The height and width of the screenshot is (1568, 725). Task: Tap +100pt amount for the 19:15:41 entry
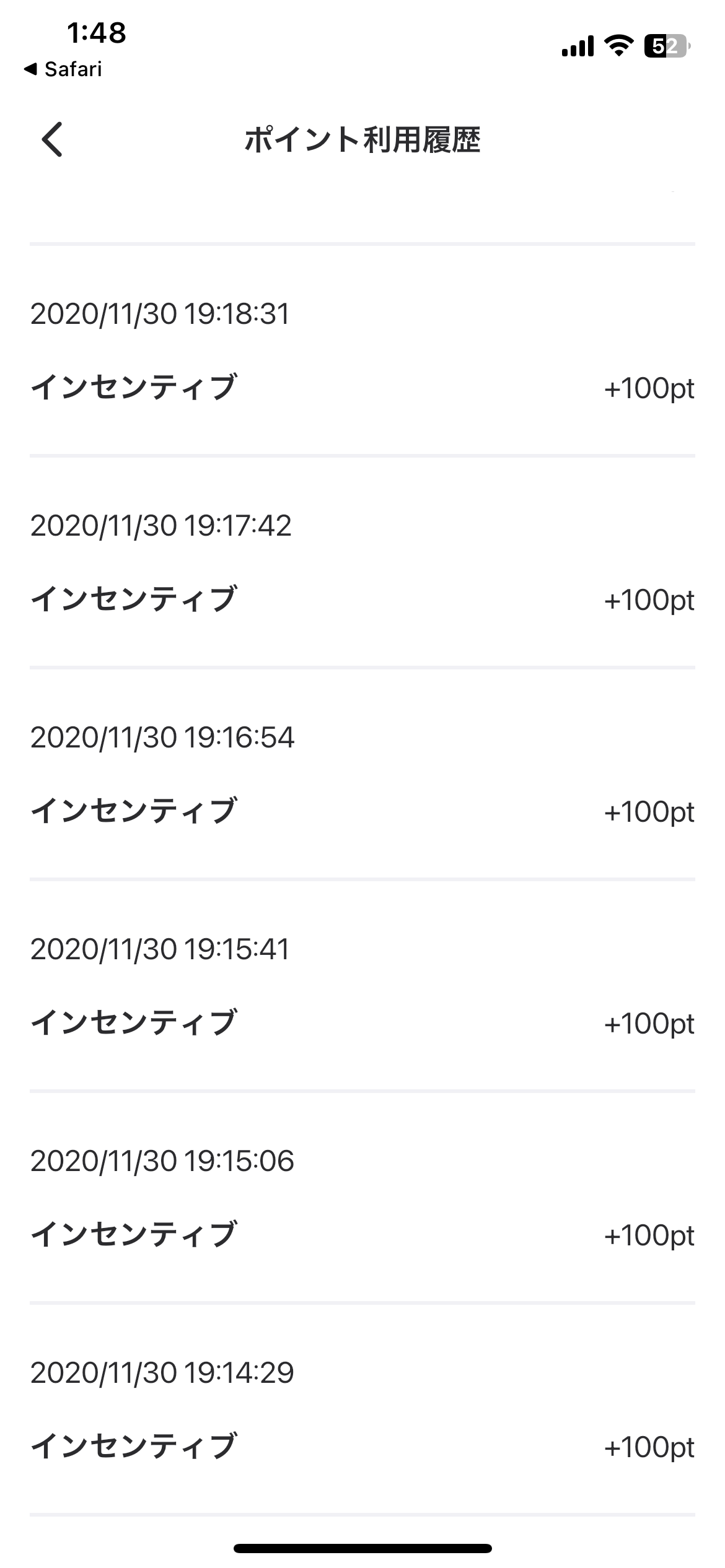point(649,1024)
